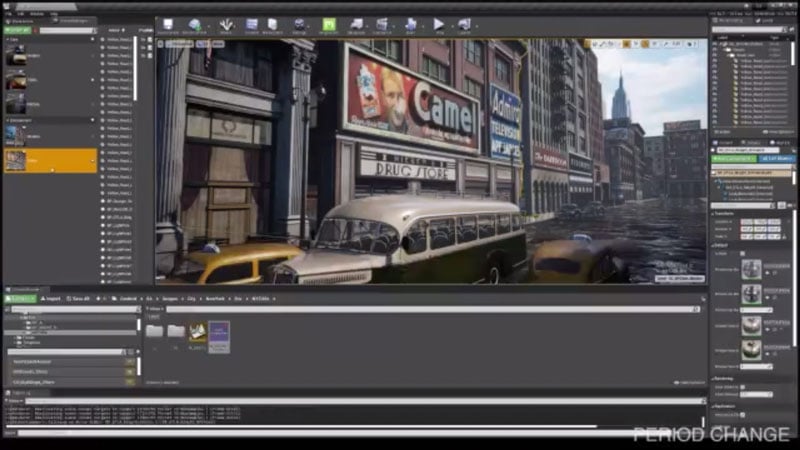Image resolution: width=800 pixels, height=450 pixels.
Task: Click the blue Edit Blueprint button
Action: (x=777, y=159)
